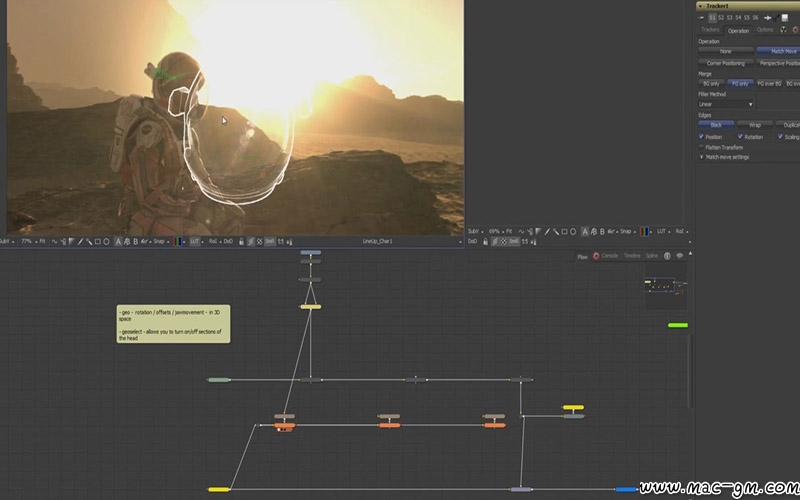Image resolution: width=800 pixels, height=500 pixels.
Task: Switch to the Trackers tab
Action: click(x=710, y=30)
